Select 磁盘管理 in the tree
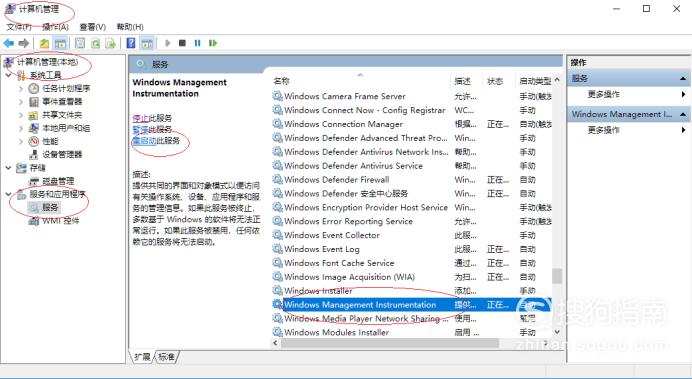 pos(58,181)
